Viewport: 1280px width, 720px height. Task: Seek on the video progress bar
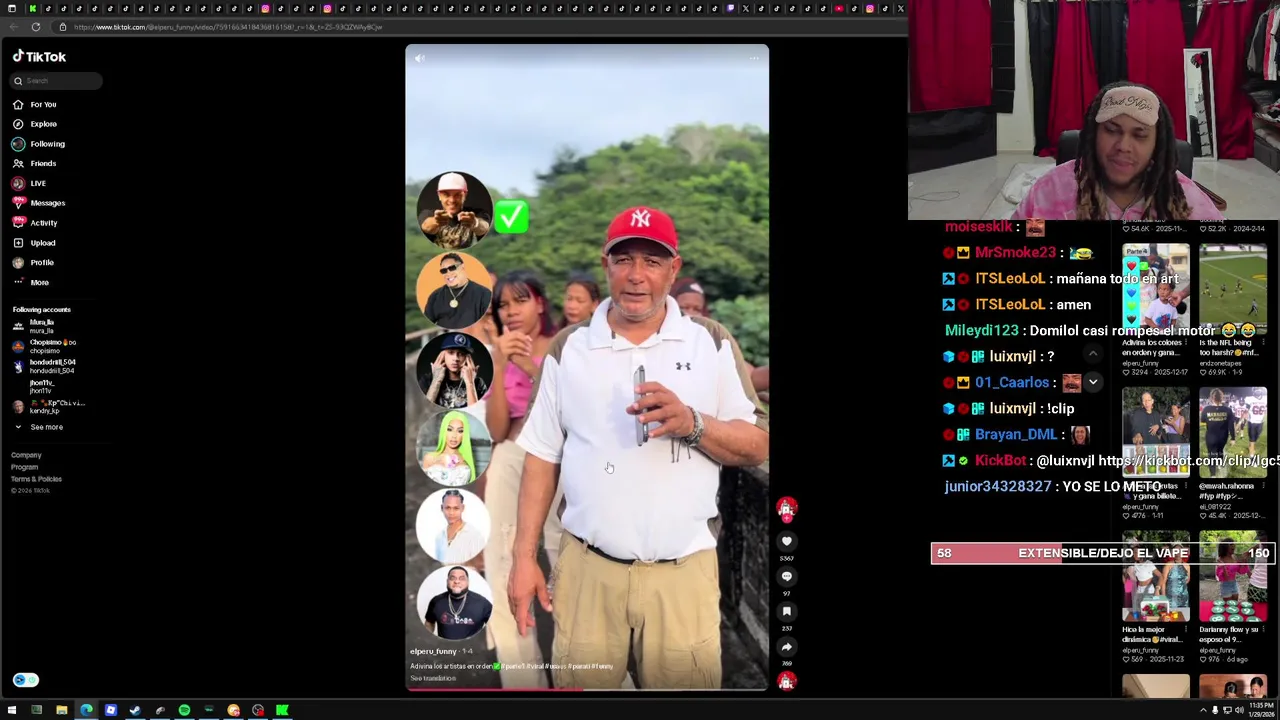click(587, 688)
